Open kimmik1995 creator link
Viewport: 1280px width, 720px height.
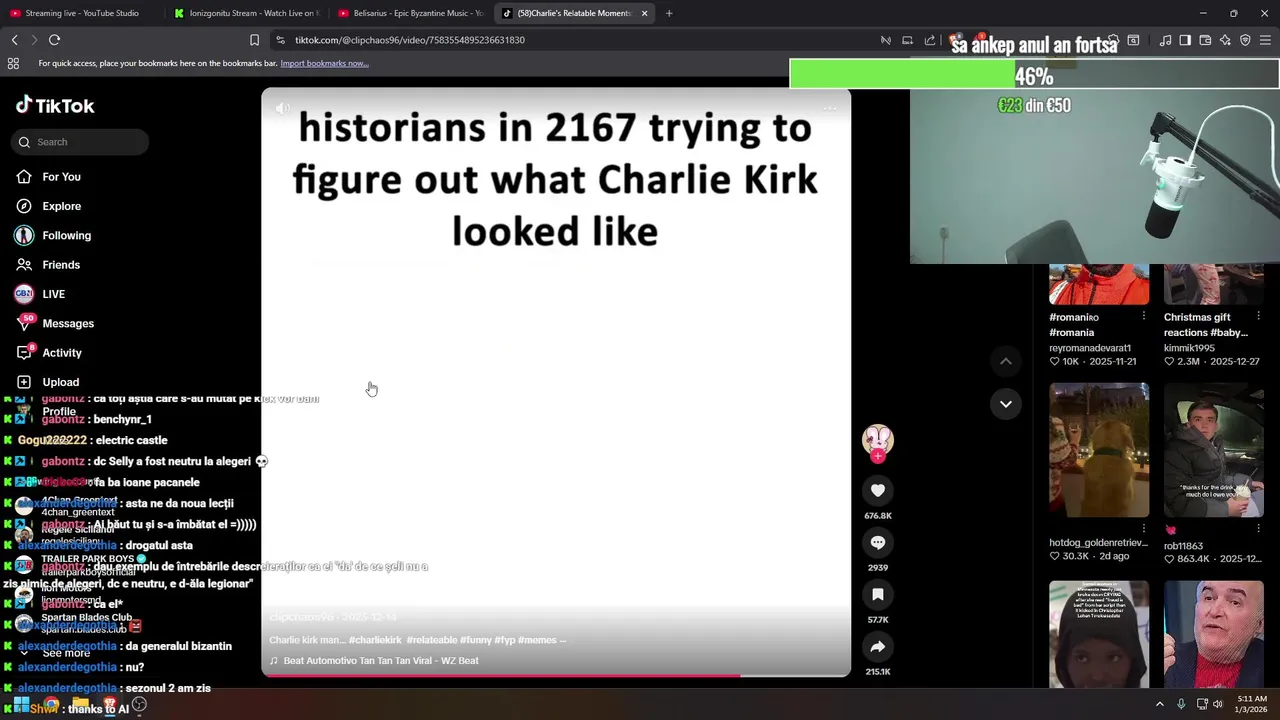click(x=1189, y=348)
